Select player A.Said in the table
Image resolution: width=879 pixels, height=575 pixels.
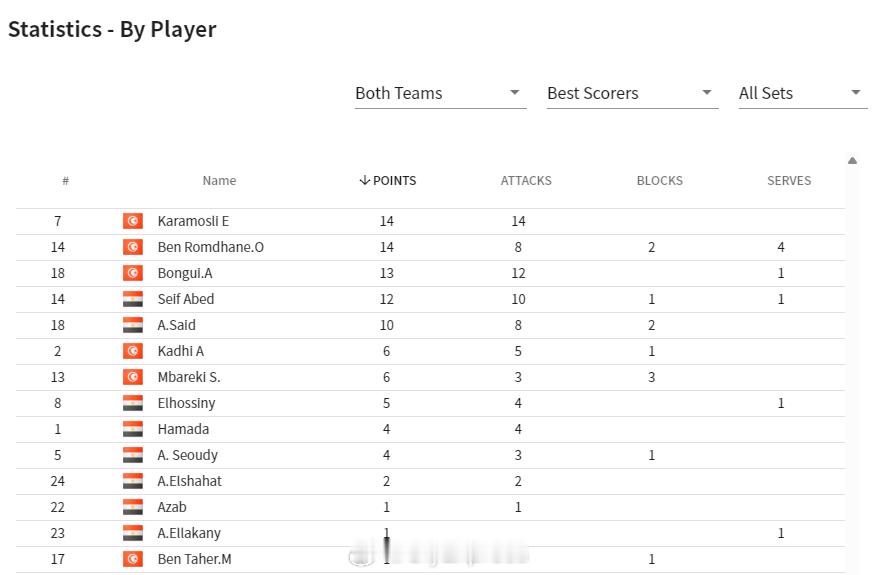pyautogui.click(x=177, y=325)
